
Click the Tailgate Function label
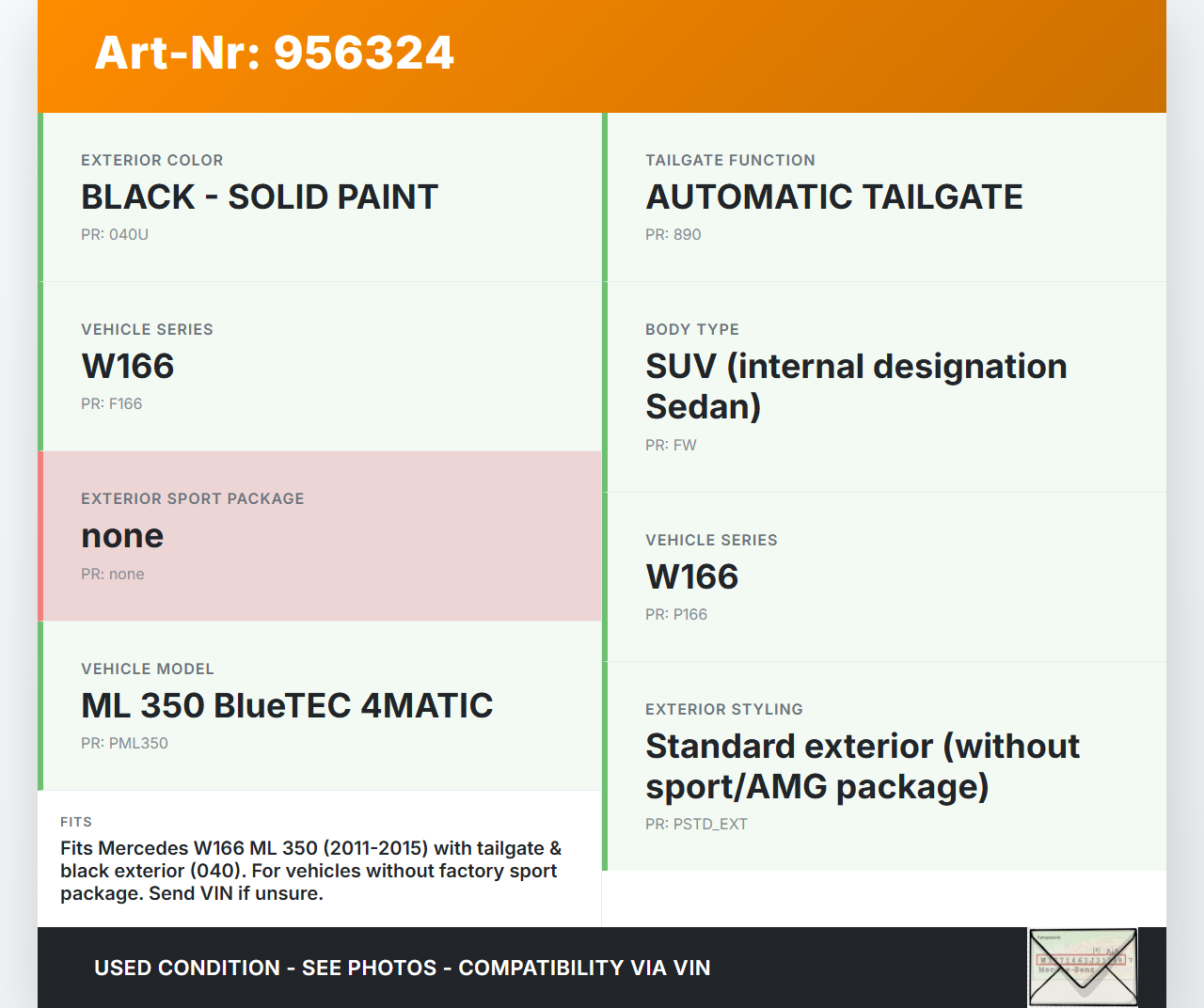(730, 161)
